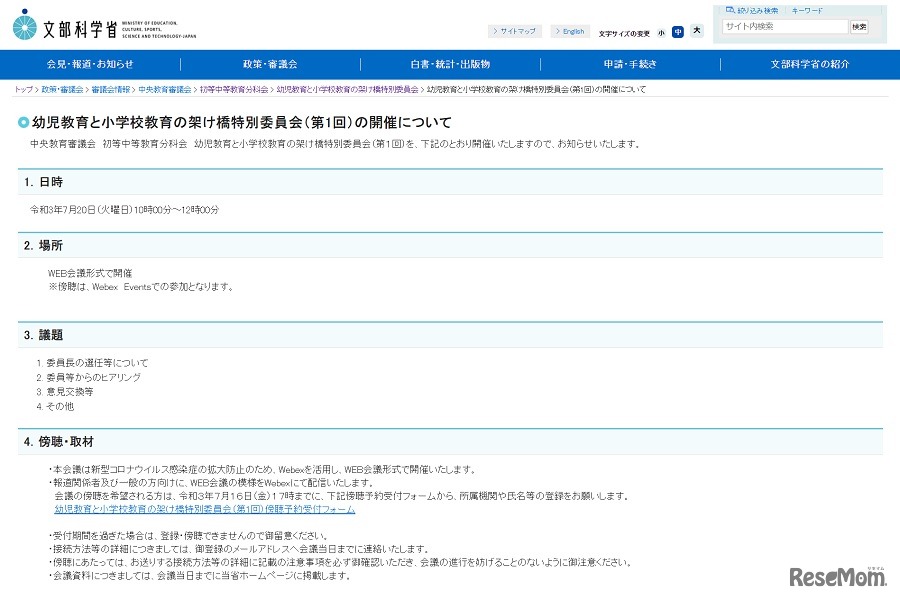This screenshot has height=600, width=900.
Task: Switch to the キーワード tab
Action: (x=807, y=10)
